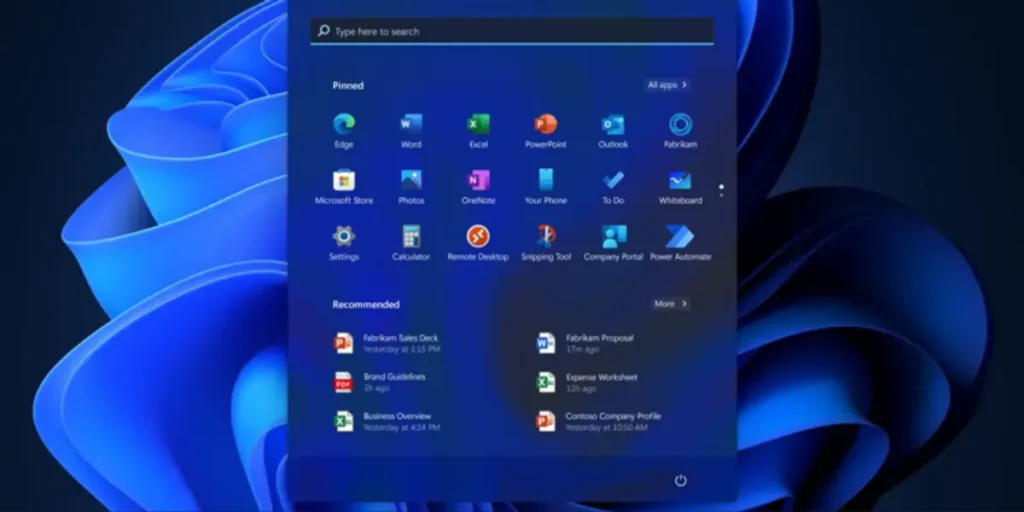
Task: Open Brand Guidelines PDF
Action: pyautogui.click(x=381, y=382)
